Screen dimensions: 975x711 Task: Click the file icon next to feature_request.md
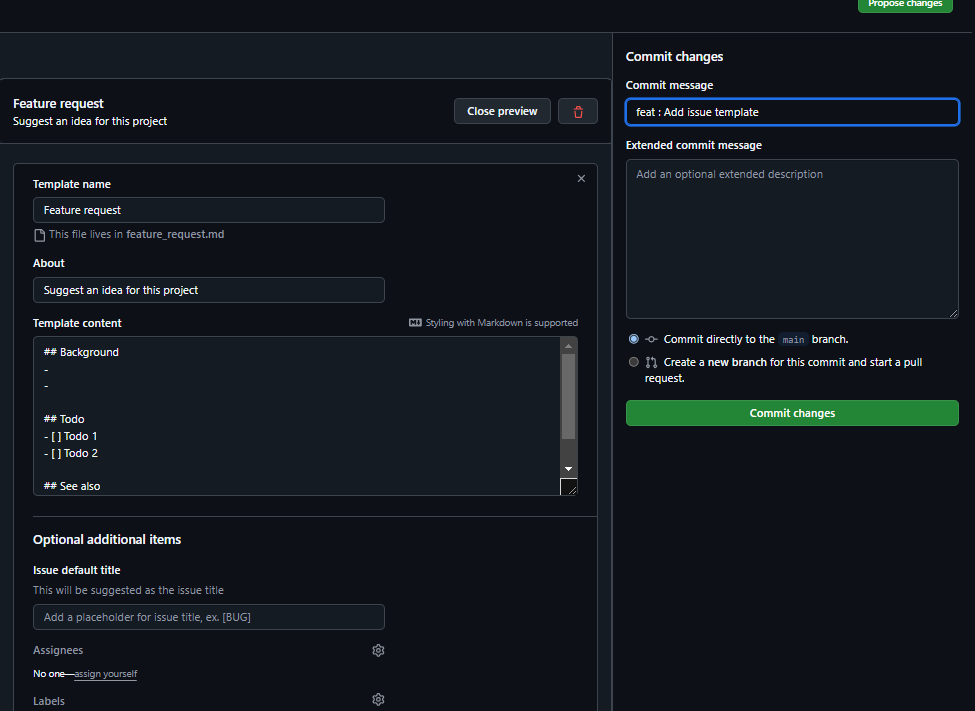click(x=39, y=235)
